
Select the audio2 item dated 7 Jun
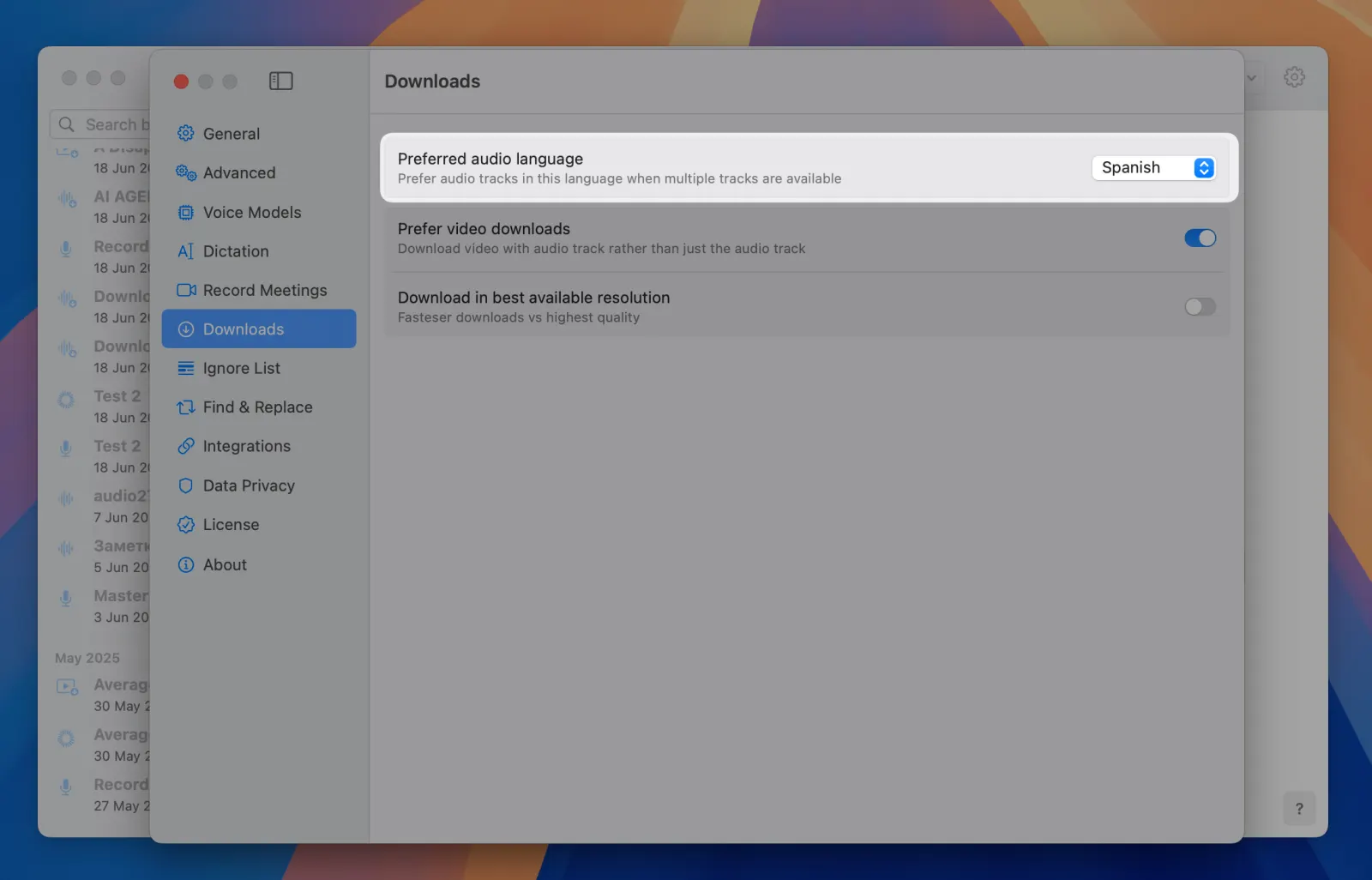coord(103,506)
